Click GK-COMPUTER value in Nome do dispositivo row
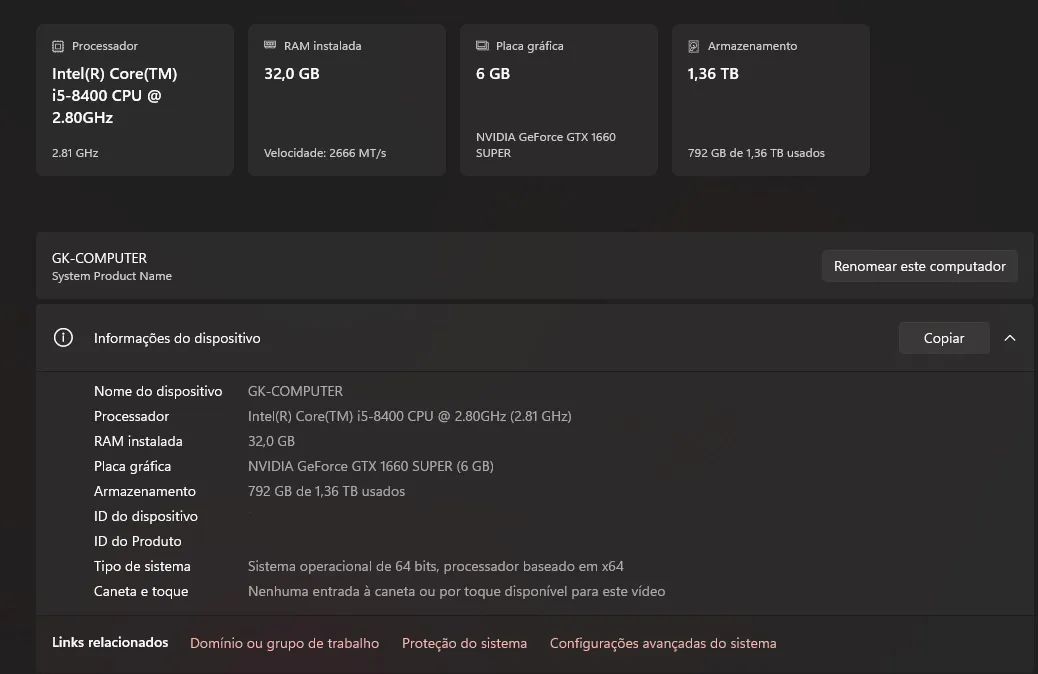This screenshot has height=674, width=1038. (x=295, y=391)
